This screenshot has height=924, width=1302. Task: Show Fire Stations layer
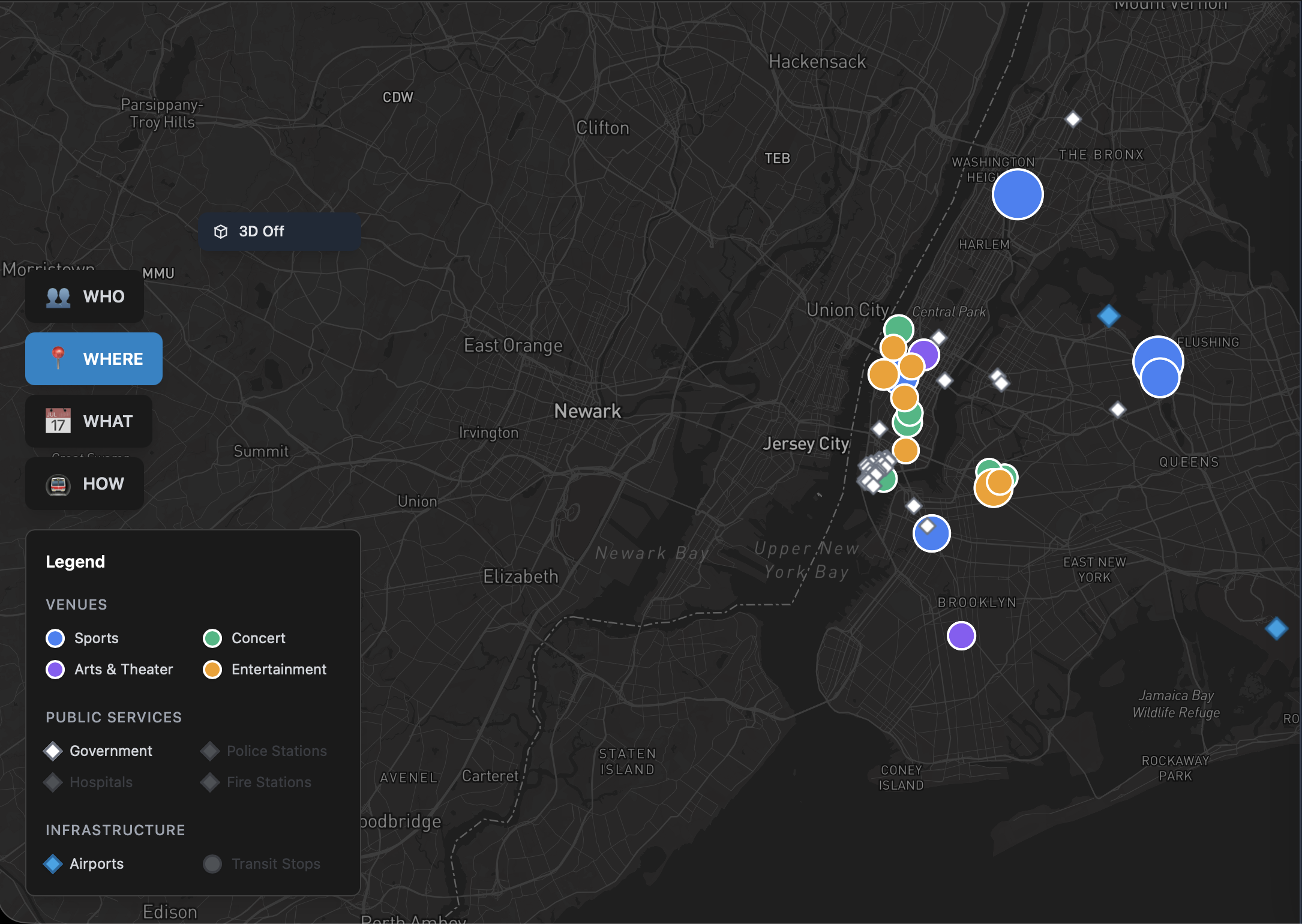pyautogui.click(x=257, y=782)
